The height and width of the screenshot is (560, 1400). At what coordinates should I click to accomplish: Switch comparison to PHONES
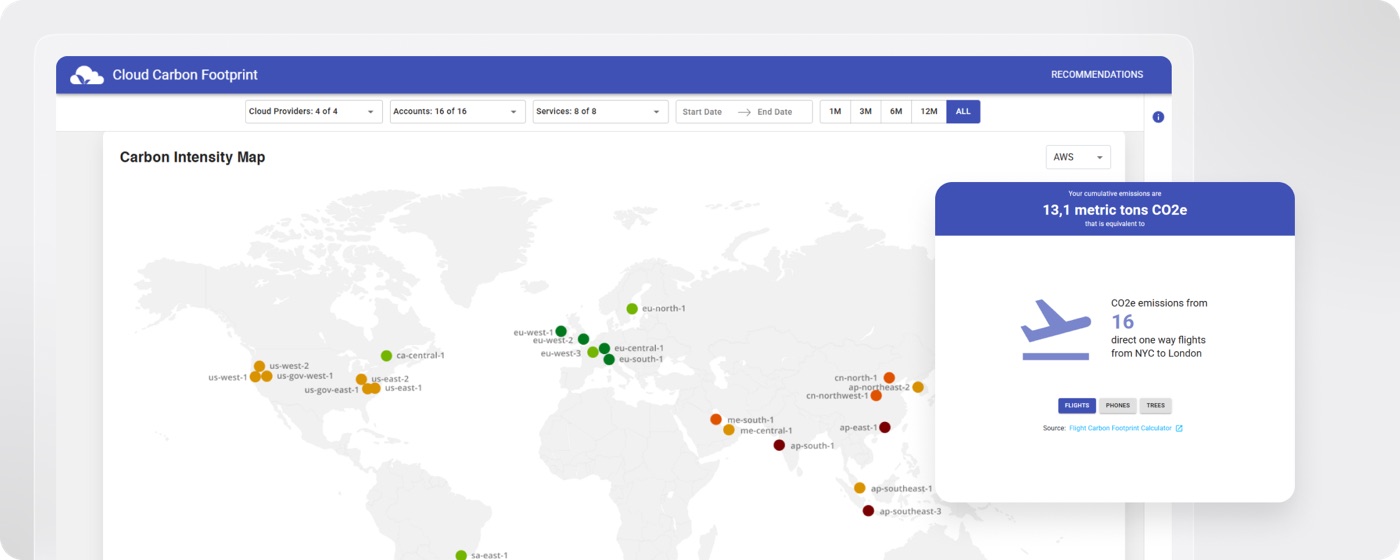pyautogui.click(x=1118, y=406)
